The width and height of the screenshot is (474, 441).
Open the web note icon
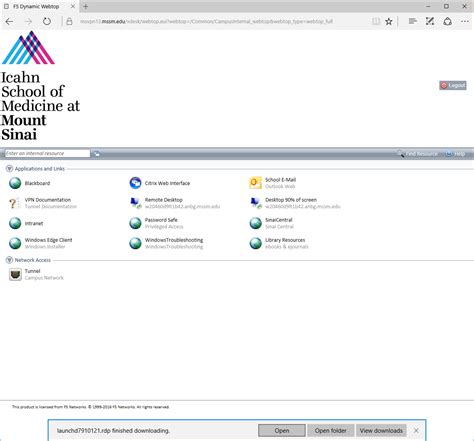[x=430, y=22]
